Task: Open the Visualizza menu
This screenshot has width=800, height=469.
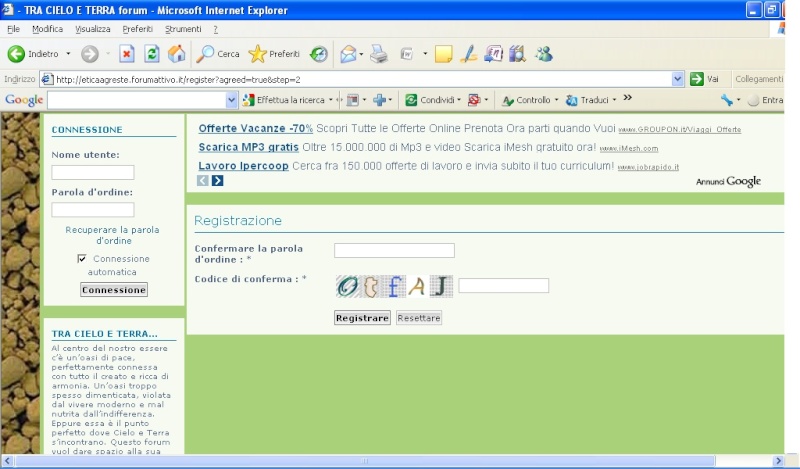Action: (93, 29)
